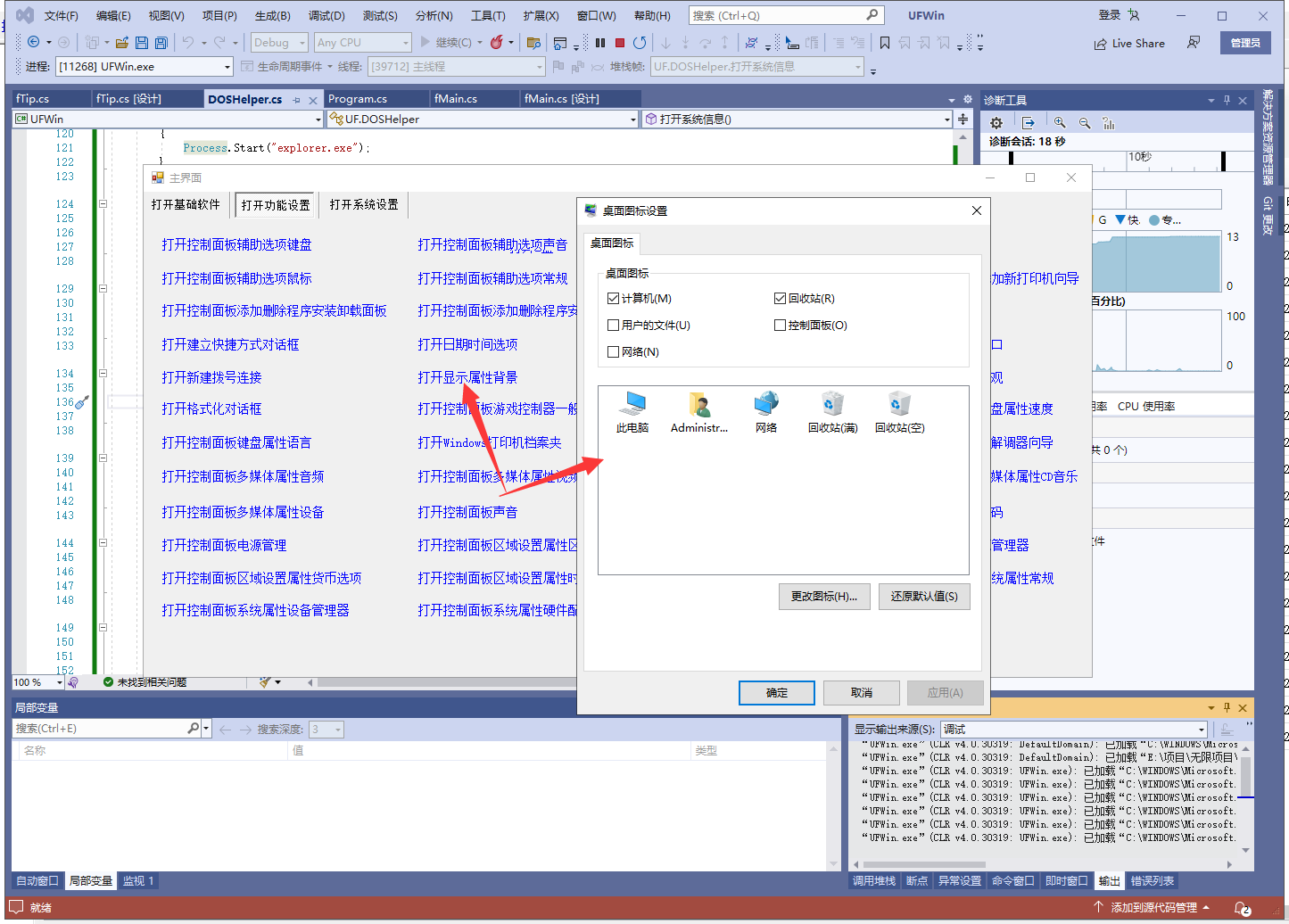Enable the 用户的文件(U) checkbox
Screen dimensions: 1289x924
pos(613,325)
